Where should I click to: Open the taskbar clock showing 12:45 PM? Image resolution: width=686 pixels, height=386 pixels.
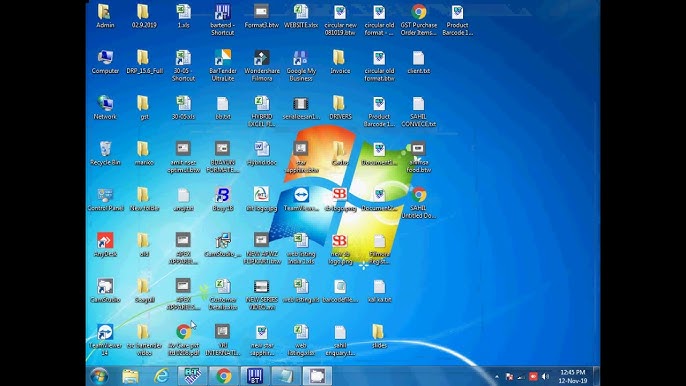click(573, 376)
